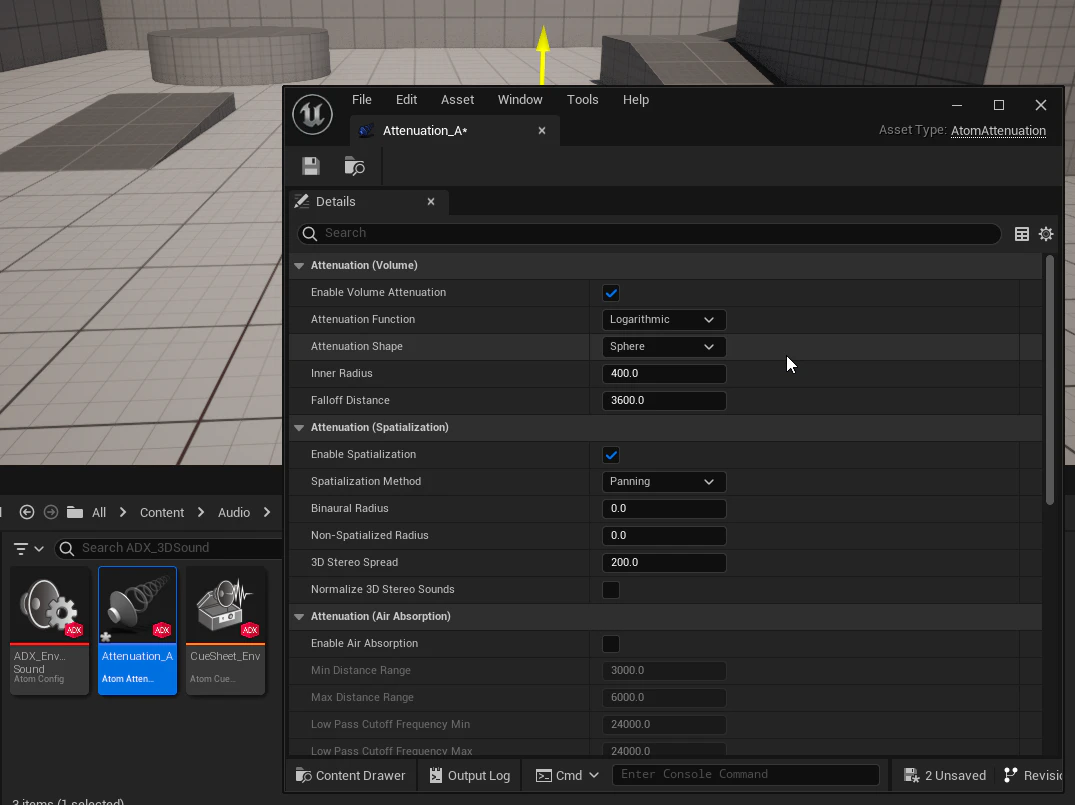Open the Window menu

[x=520, y=99]
